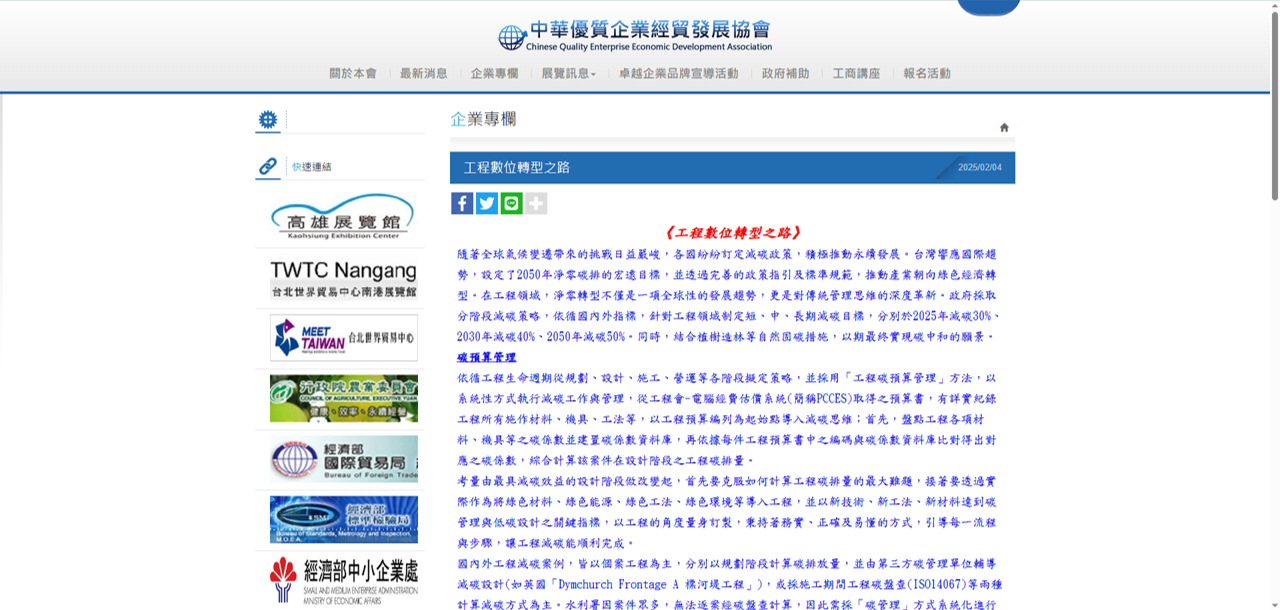Share the article via LINE
Viewport: 1280px width, 610px height.
(512, 204)
